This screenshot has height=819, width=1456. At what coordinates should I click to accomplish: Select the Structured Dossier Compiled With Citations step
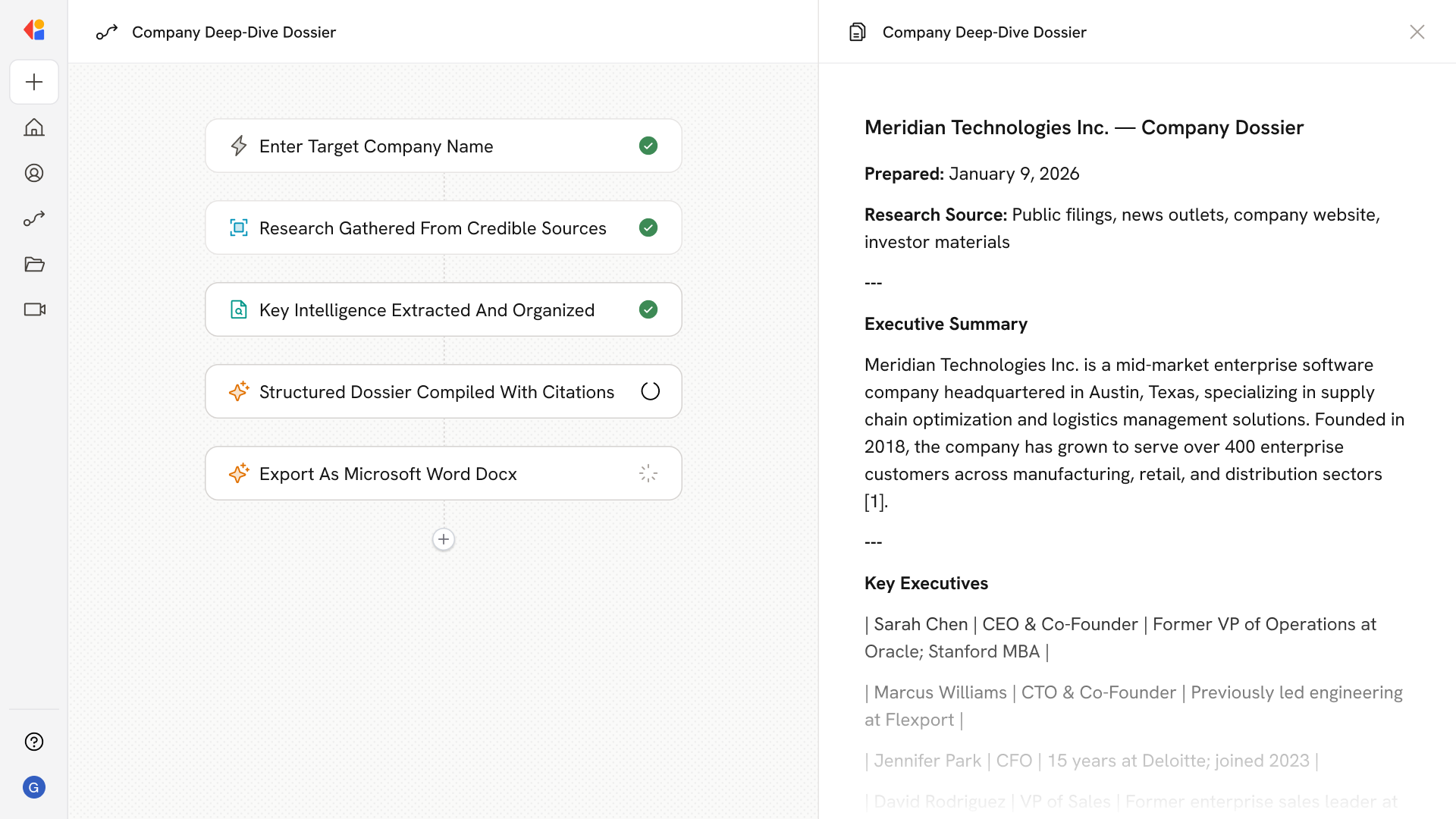(436, 391)
